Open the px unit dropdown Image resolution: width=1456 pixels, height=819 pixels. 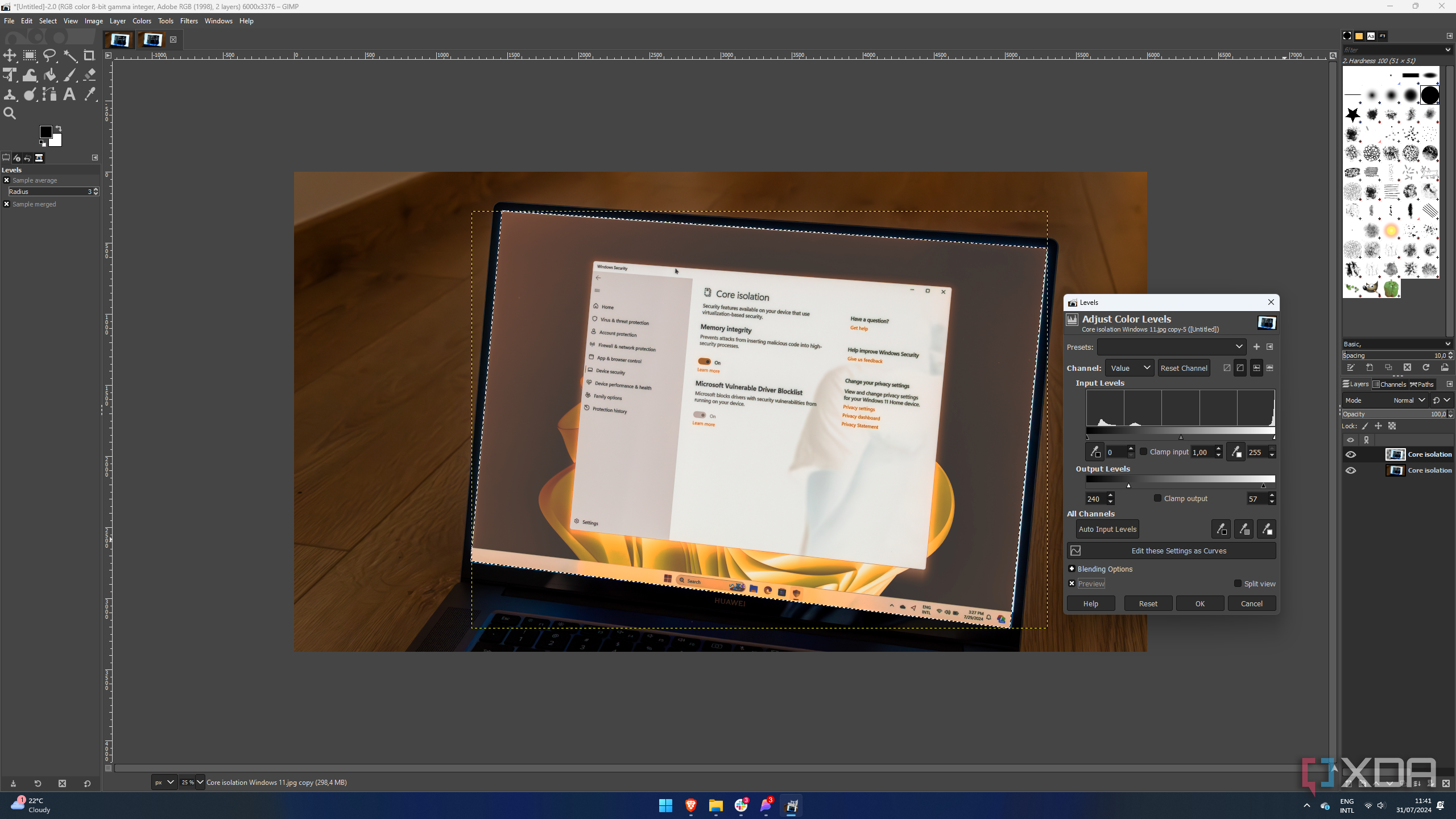tap(164, 783)
